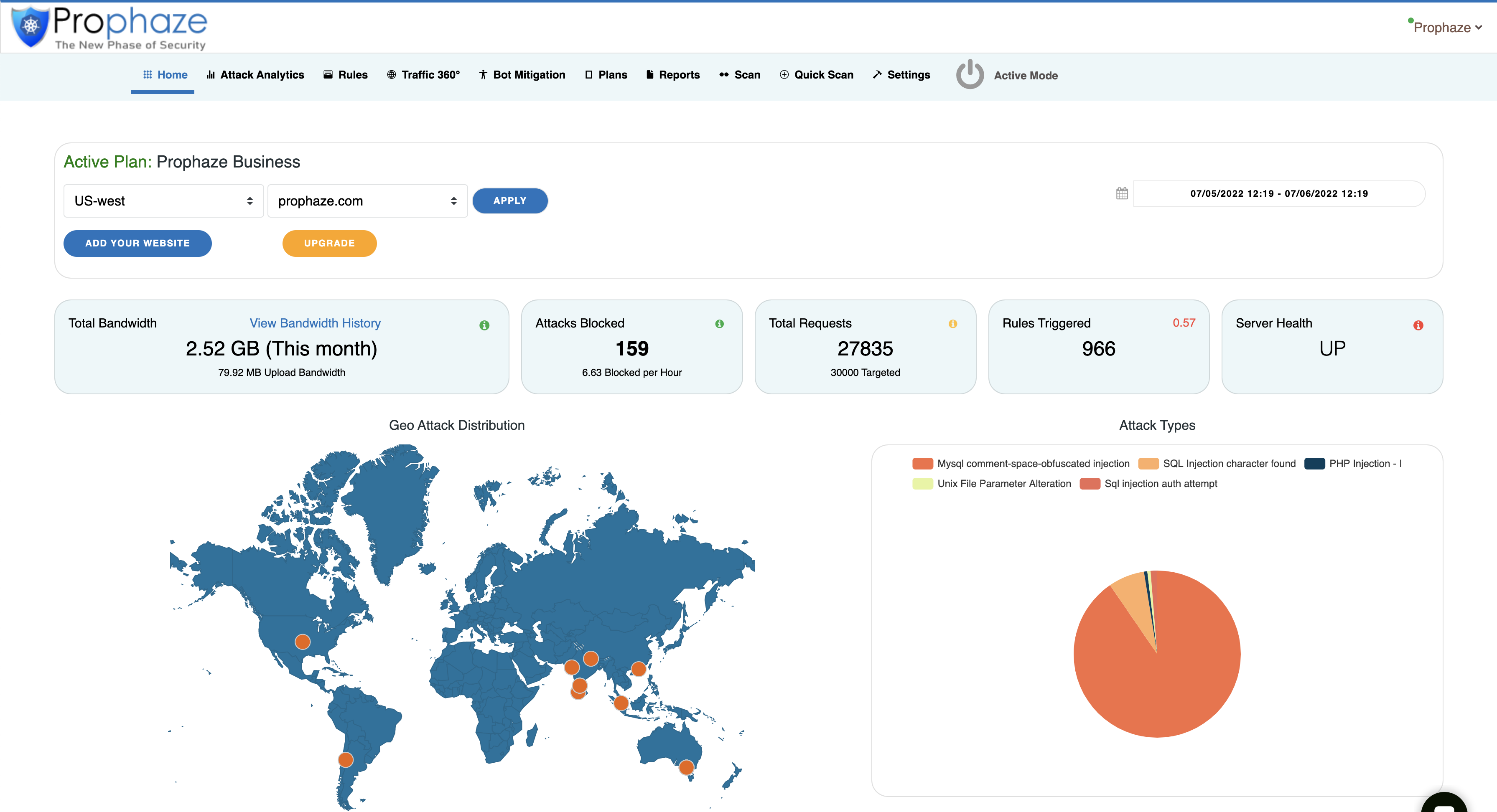Open the Attack Analytics tab

pos(255,75)
